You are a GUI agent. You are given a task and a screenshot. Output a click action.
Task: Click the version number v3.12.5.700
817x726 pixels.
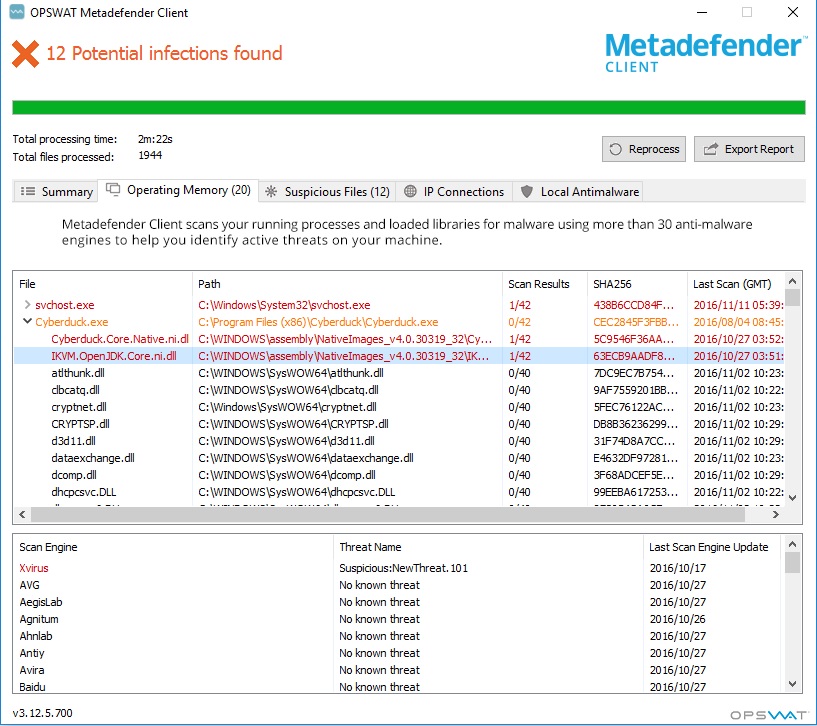(43, 713)
